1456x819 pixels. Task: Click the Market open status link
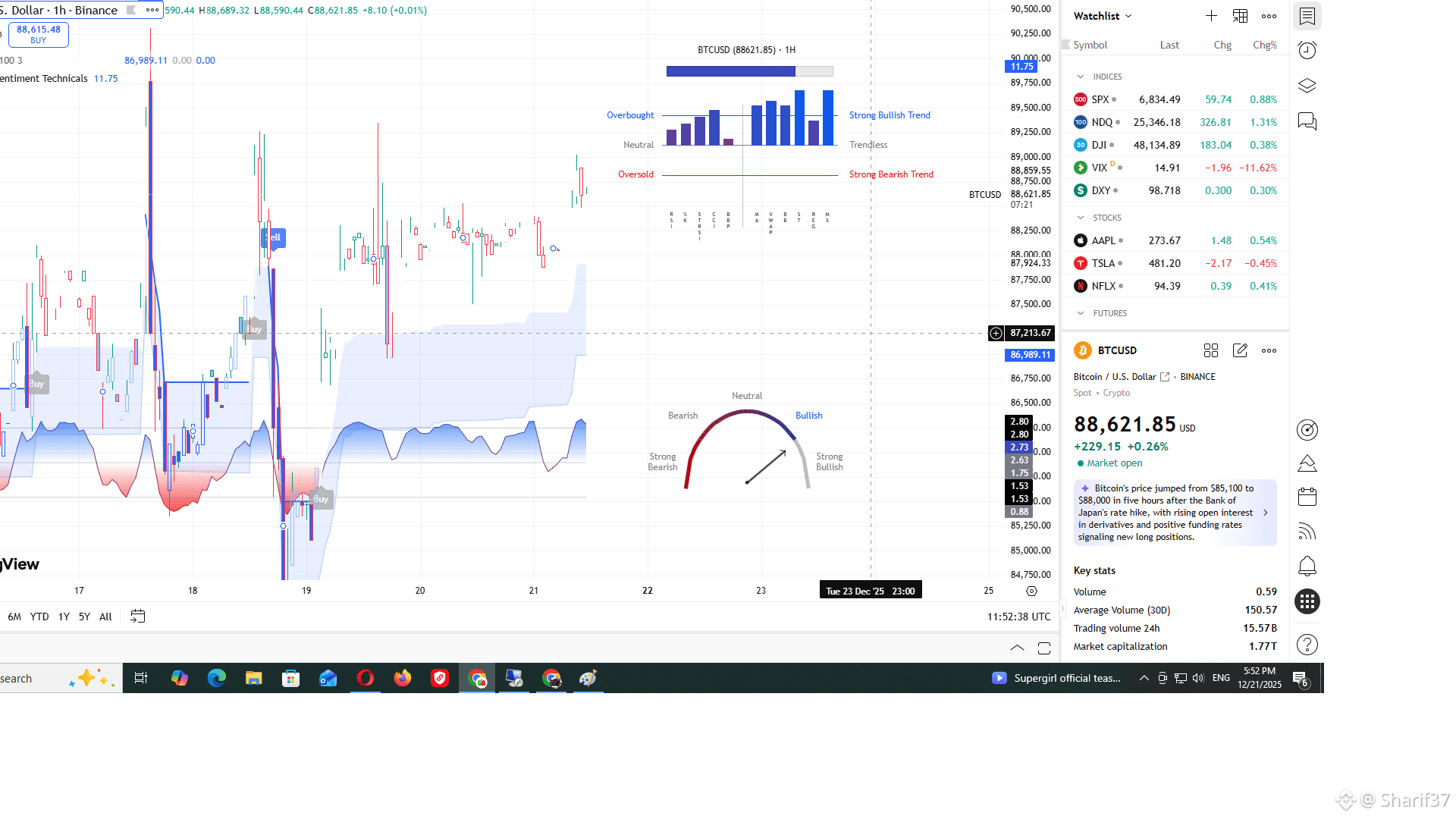1114,463
